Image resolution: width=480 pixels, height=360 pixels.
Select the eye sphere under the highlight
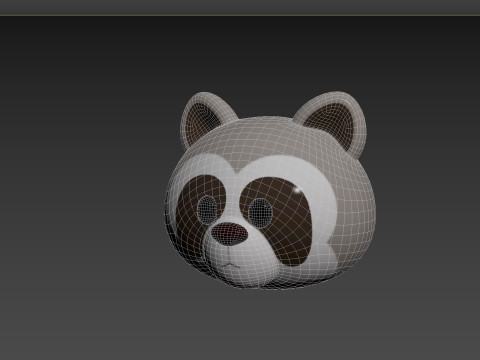click(x=261, y=213)
